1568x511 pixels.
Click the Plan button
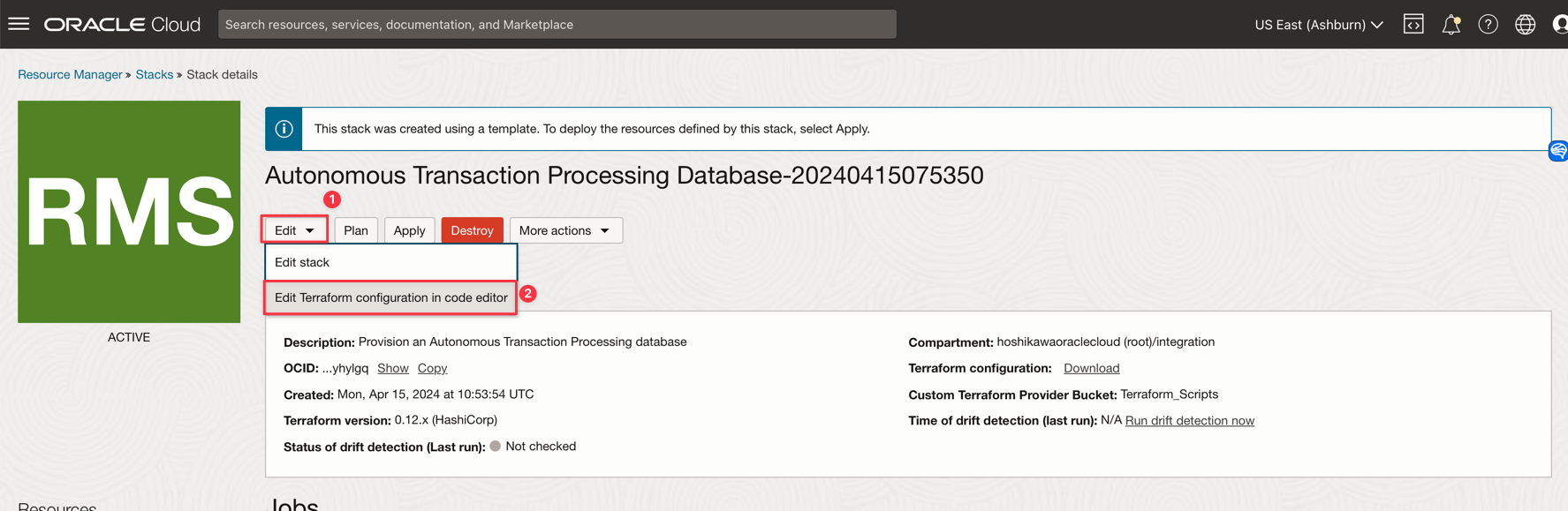[x=356, y=230]
